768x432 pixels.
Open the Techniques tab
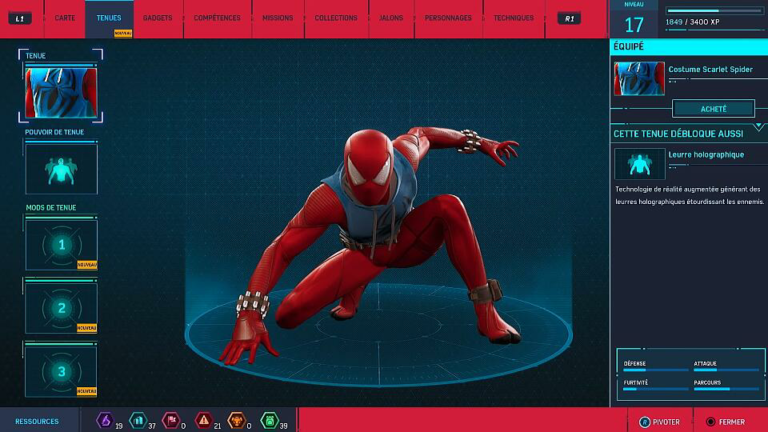pos(513,18)
